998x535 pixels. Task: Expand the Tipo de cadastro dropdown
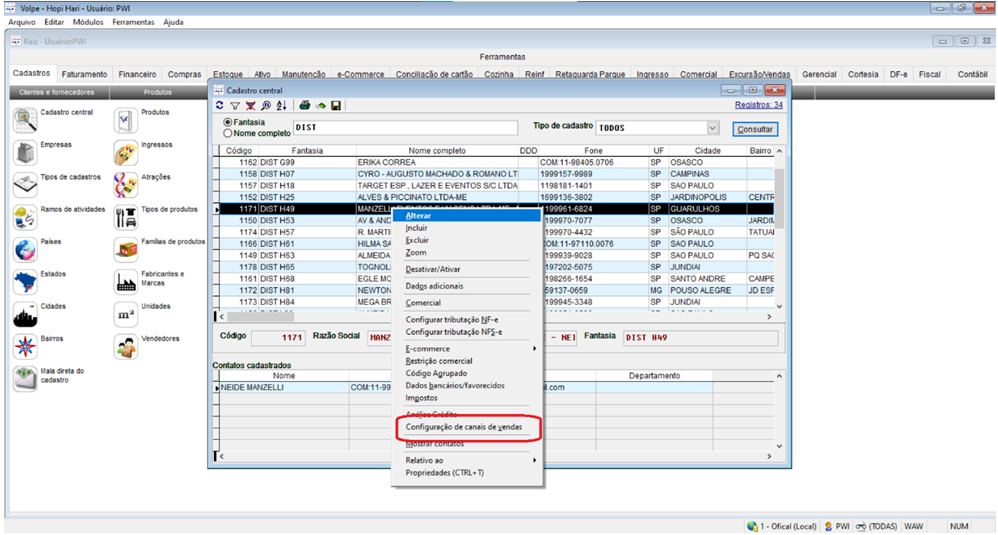pos(712,128)
